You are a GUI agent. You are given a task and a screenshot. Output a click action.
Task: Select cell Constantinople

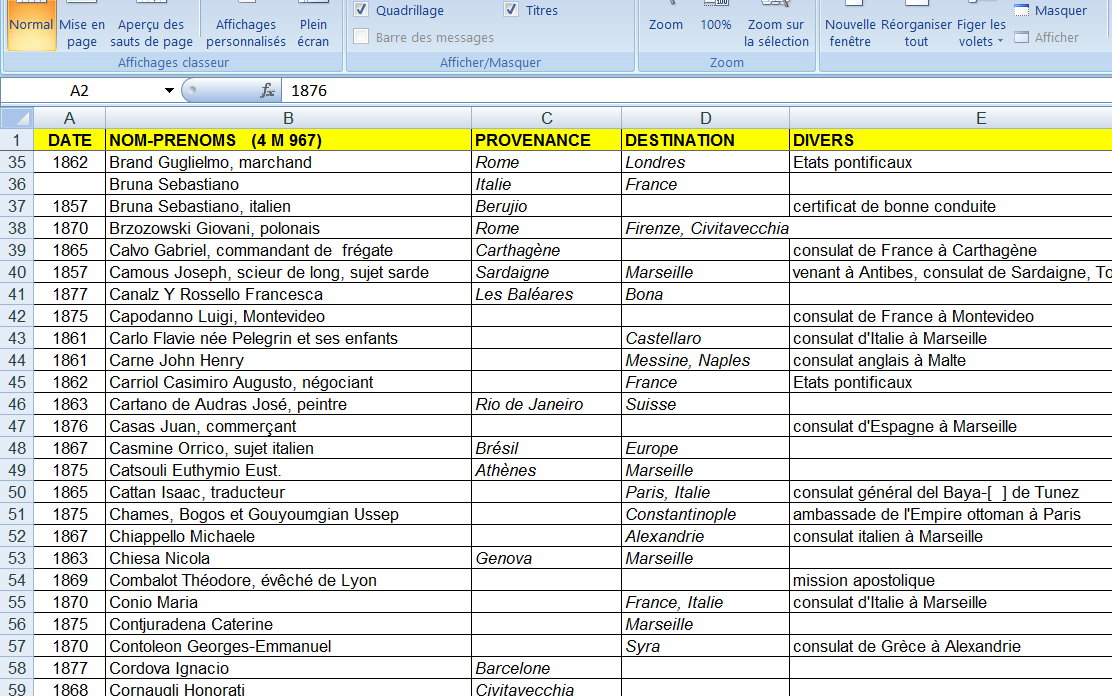point(705,514)
